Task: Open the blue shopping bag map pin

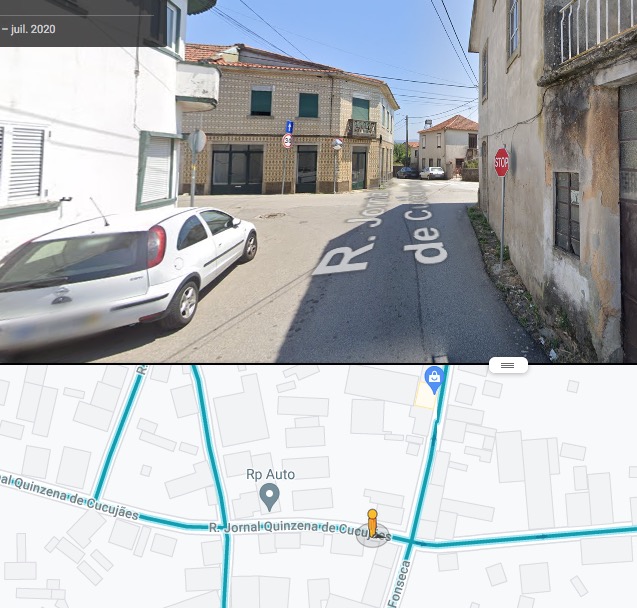Action: click(434, 380)
